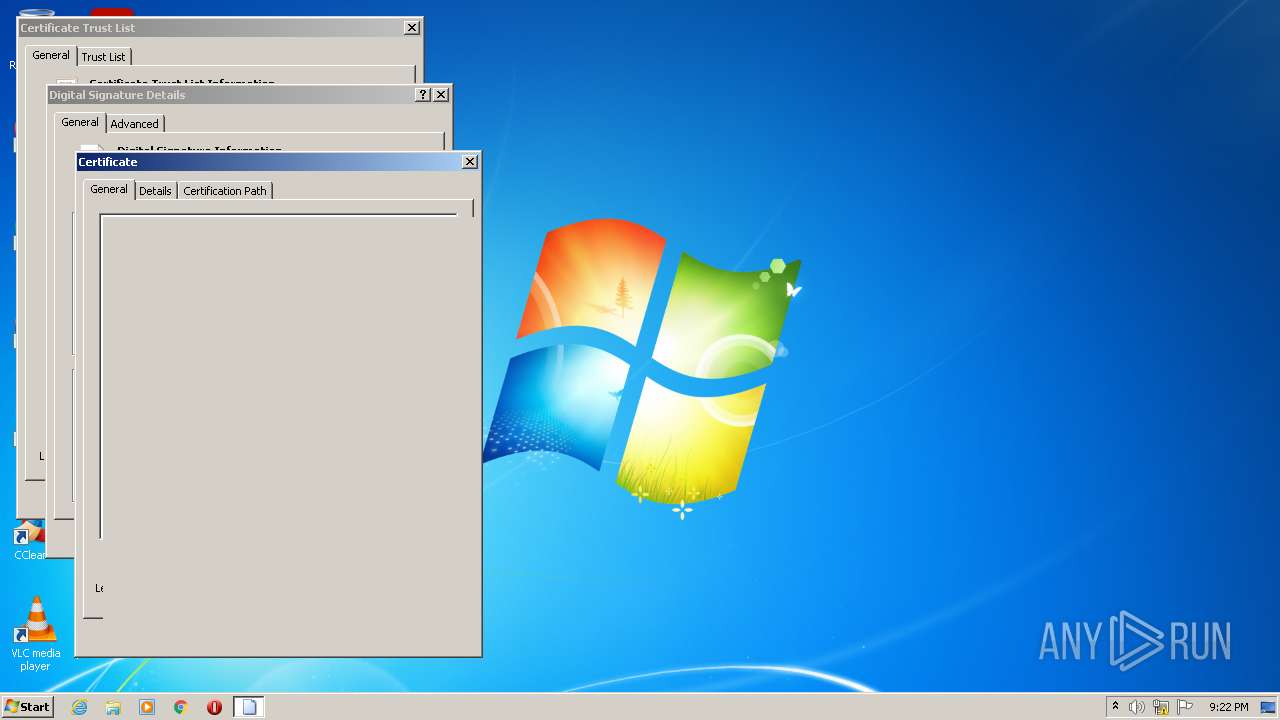Open the Start menu
This screenshot has width=1280, height=720.
[27, 707]
